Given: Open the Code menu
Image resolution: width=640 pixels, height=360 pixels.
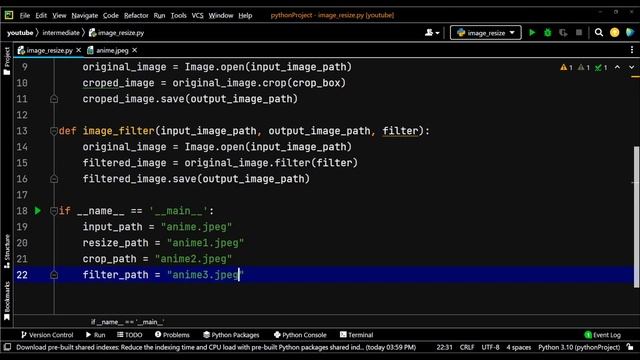Looking at the screenshot, I should (x=111, y=16).
